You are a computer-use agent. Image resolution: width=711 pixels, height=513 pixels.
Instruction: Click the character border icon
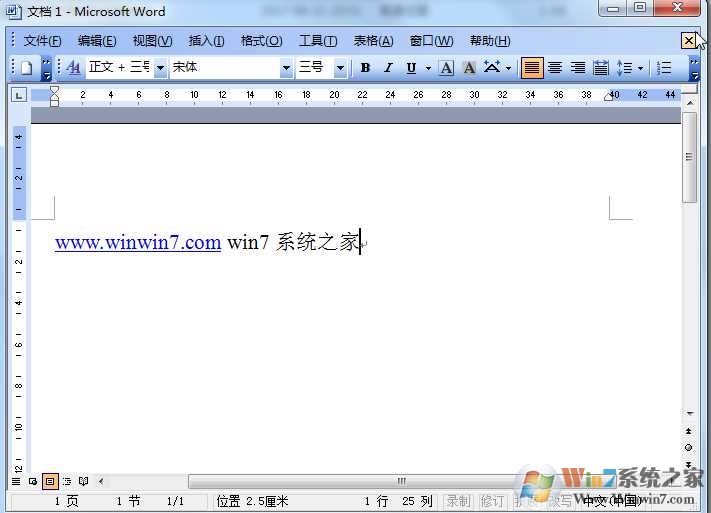click(x=446, y=68)
